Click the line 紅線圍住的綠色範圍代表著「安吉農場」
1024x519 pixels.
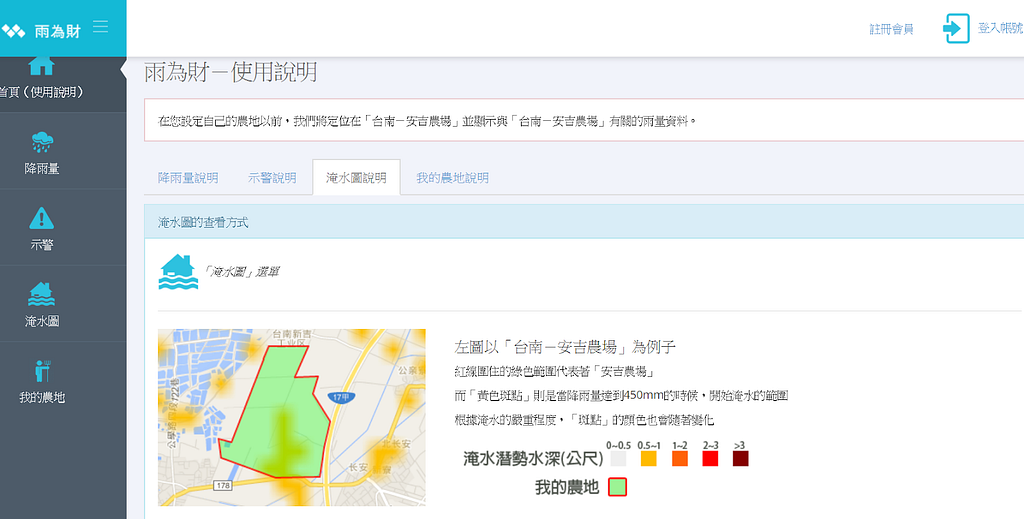pyautogui.click(x=554, y=371)
